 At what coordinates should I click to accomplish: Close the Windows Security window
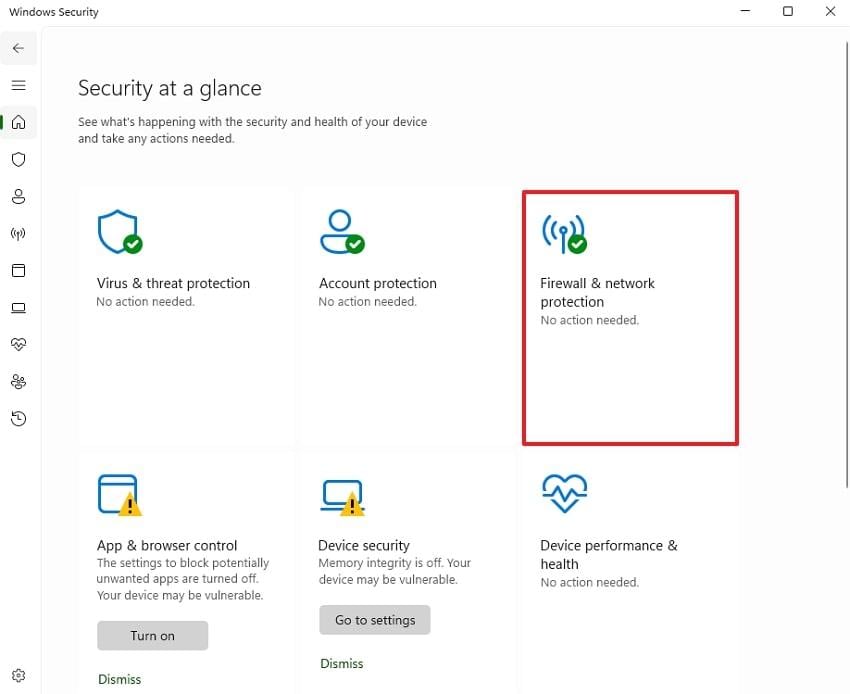830,11
